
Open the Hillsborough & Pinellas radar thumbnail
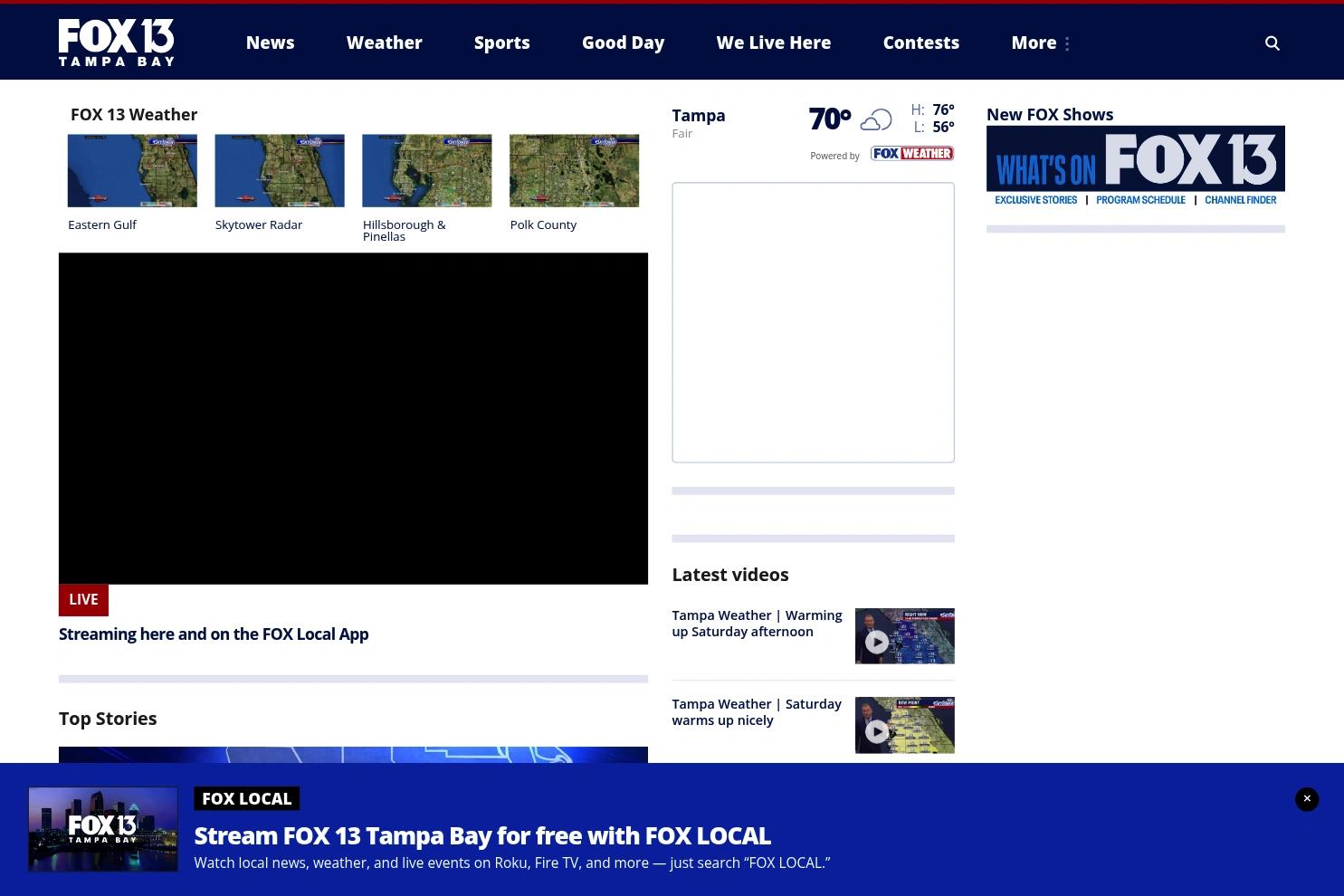click(427, 171)
